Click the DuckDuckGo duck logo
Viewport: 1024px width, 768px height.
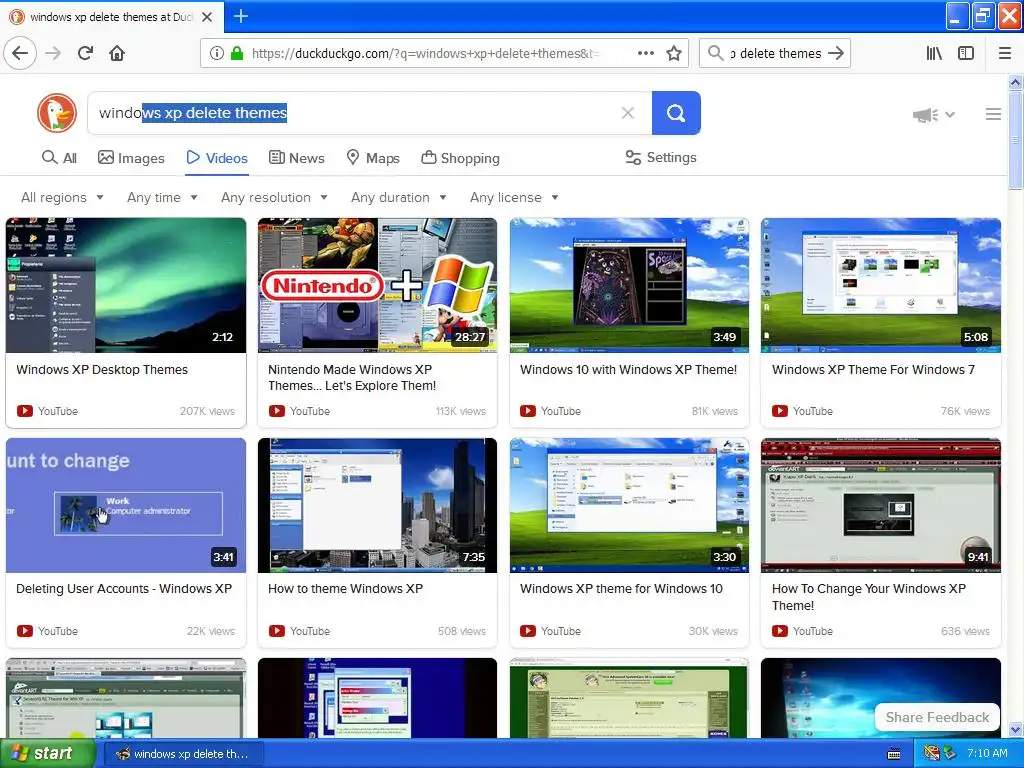coord(57,113)
